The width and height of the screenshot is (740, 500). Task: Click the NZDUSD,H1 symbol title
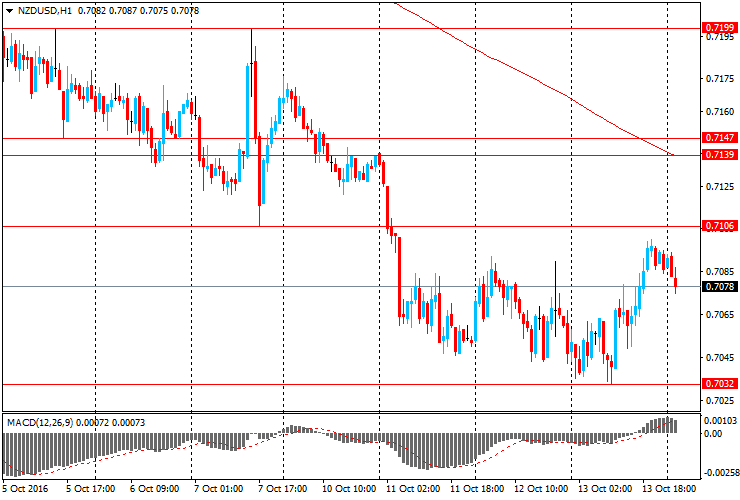[45, 10]
